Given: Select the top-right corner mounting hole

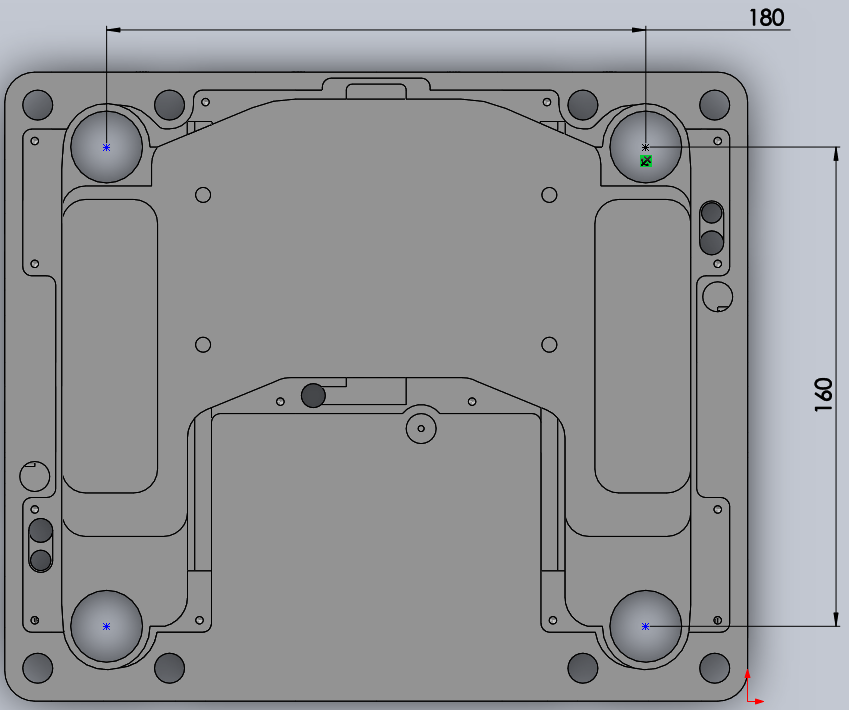Looking at the screenshot, I should (714, 105).
